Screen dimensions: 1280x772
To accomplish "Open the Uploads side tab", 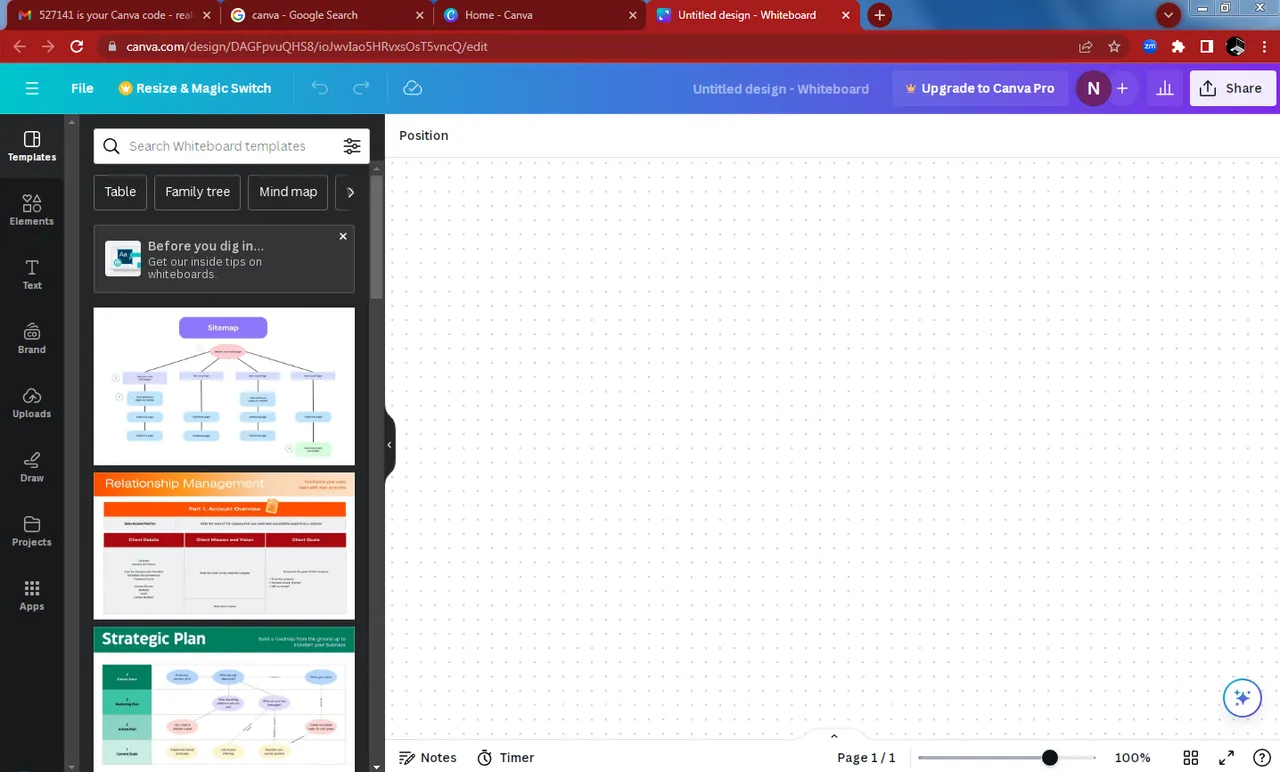I will 32,403.
